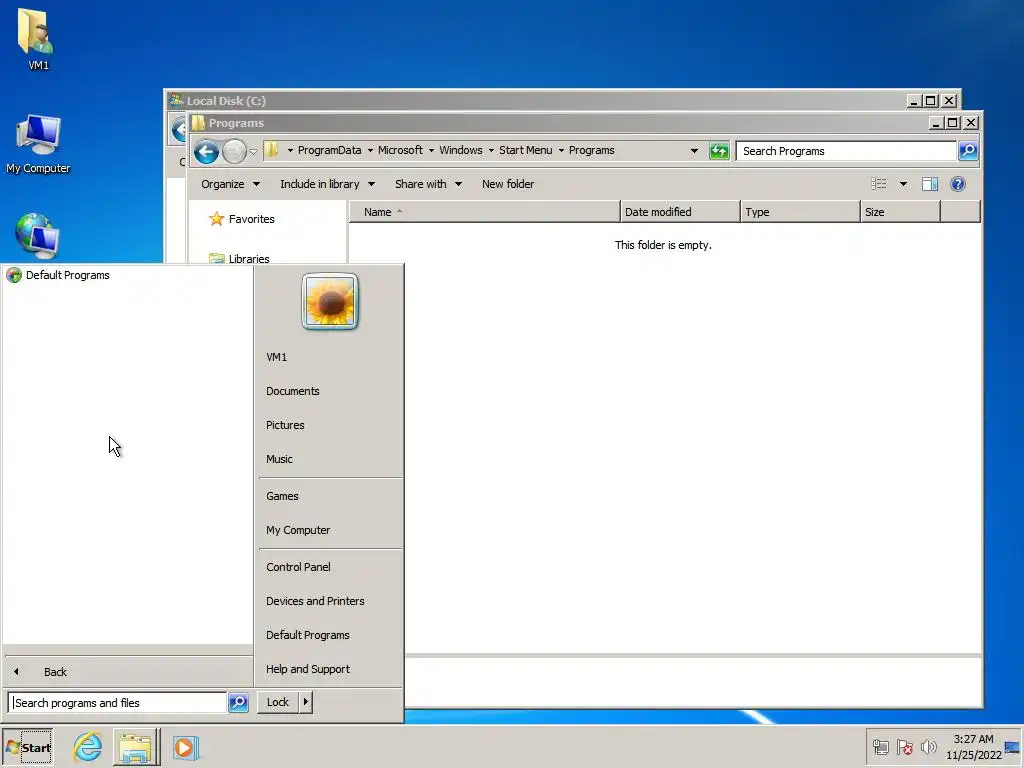This screenshot has width=1024, height=768.
Task: Sort by Name column header
Action: (x=484, y=212)
